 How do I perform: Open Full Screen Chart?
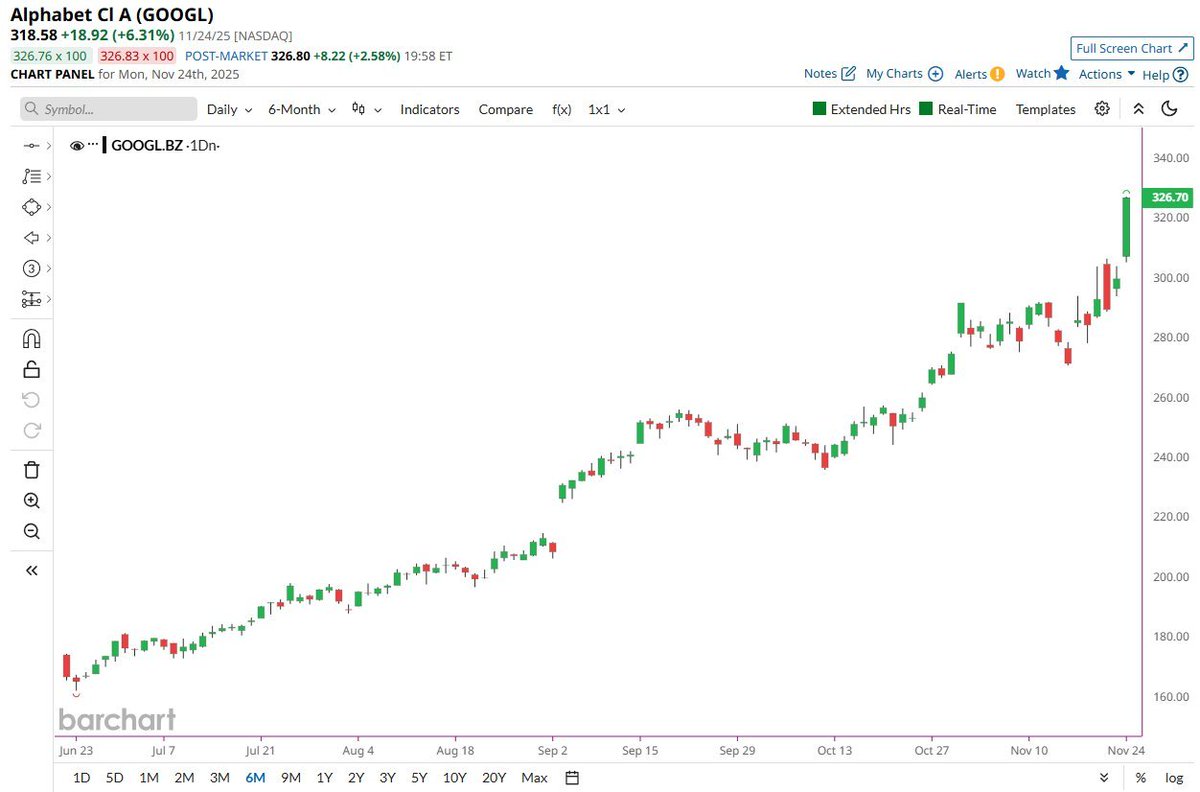pyautogui.click(x=1130, y=48)
